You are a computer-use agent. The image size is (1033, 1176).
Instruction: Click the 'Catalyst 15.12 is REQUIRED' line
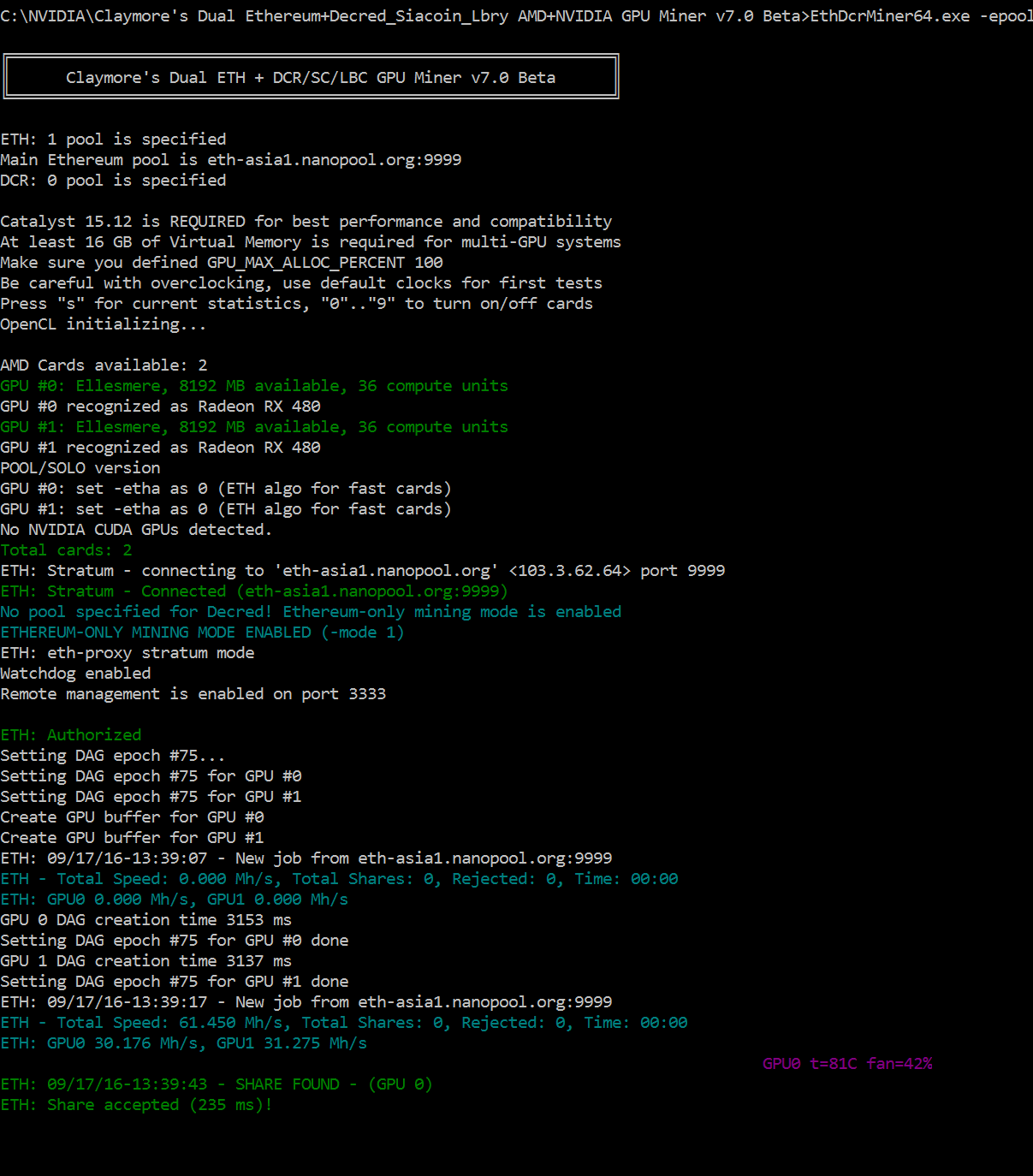pos(306,222)
